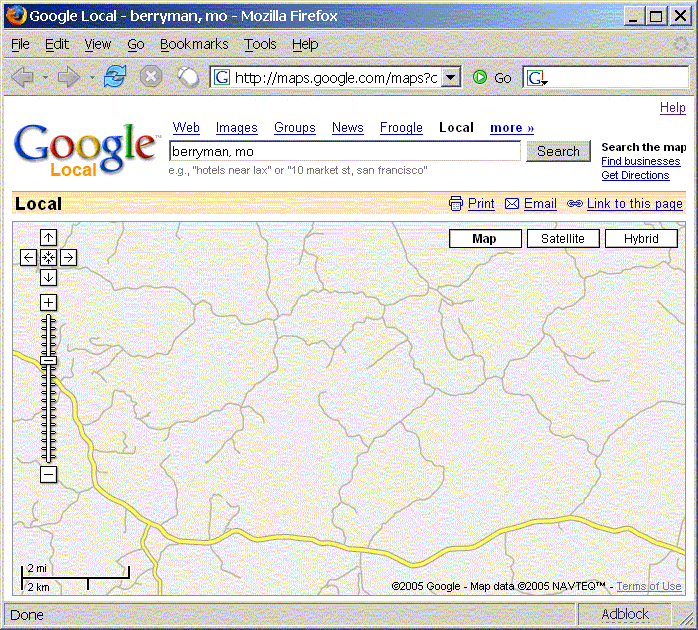
Task: Zoom out with the minus button
Action: pos(48,475)
